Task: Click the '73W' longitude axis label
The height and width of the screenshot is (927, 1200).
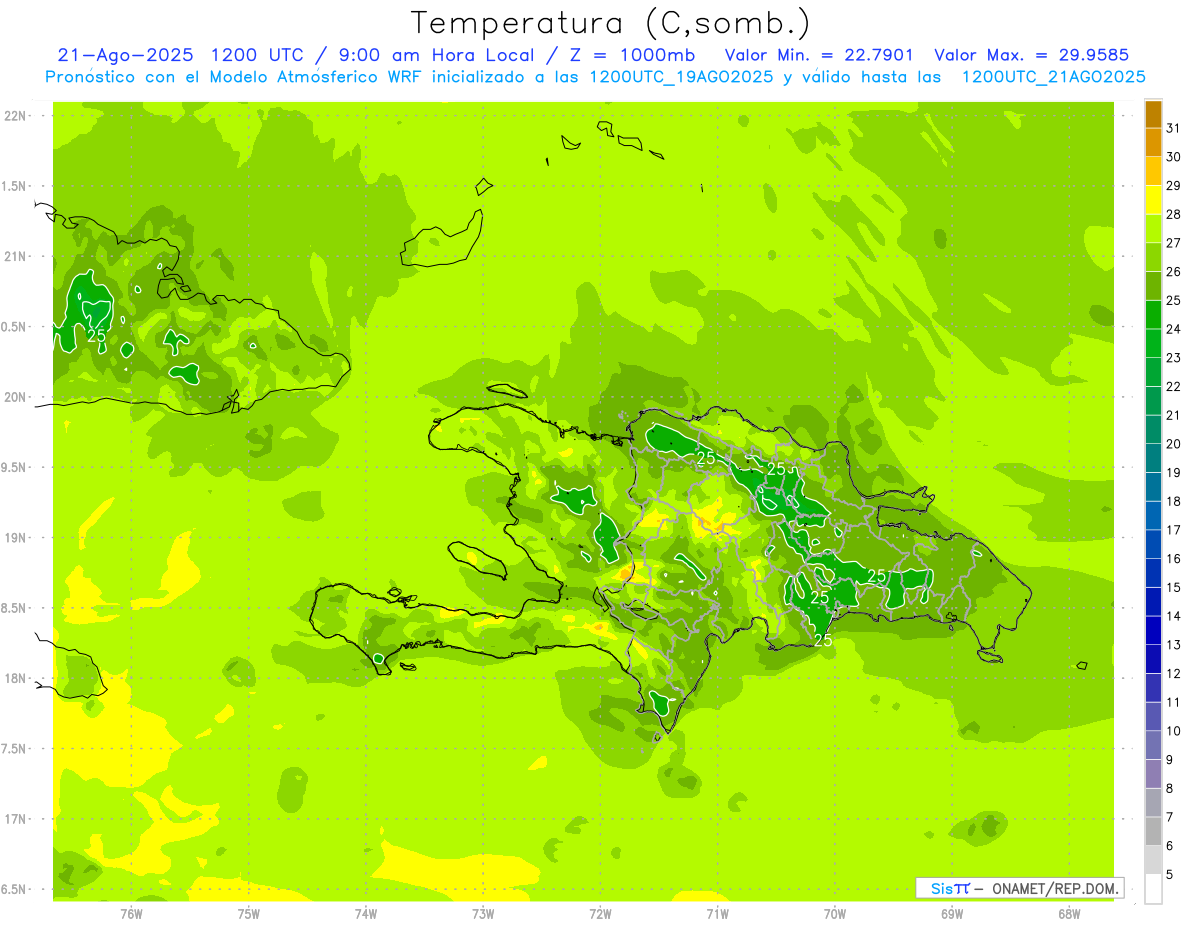Action: coord(483,914)
